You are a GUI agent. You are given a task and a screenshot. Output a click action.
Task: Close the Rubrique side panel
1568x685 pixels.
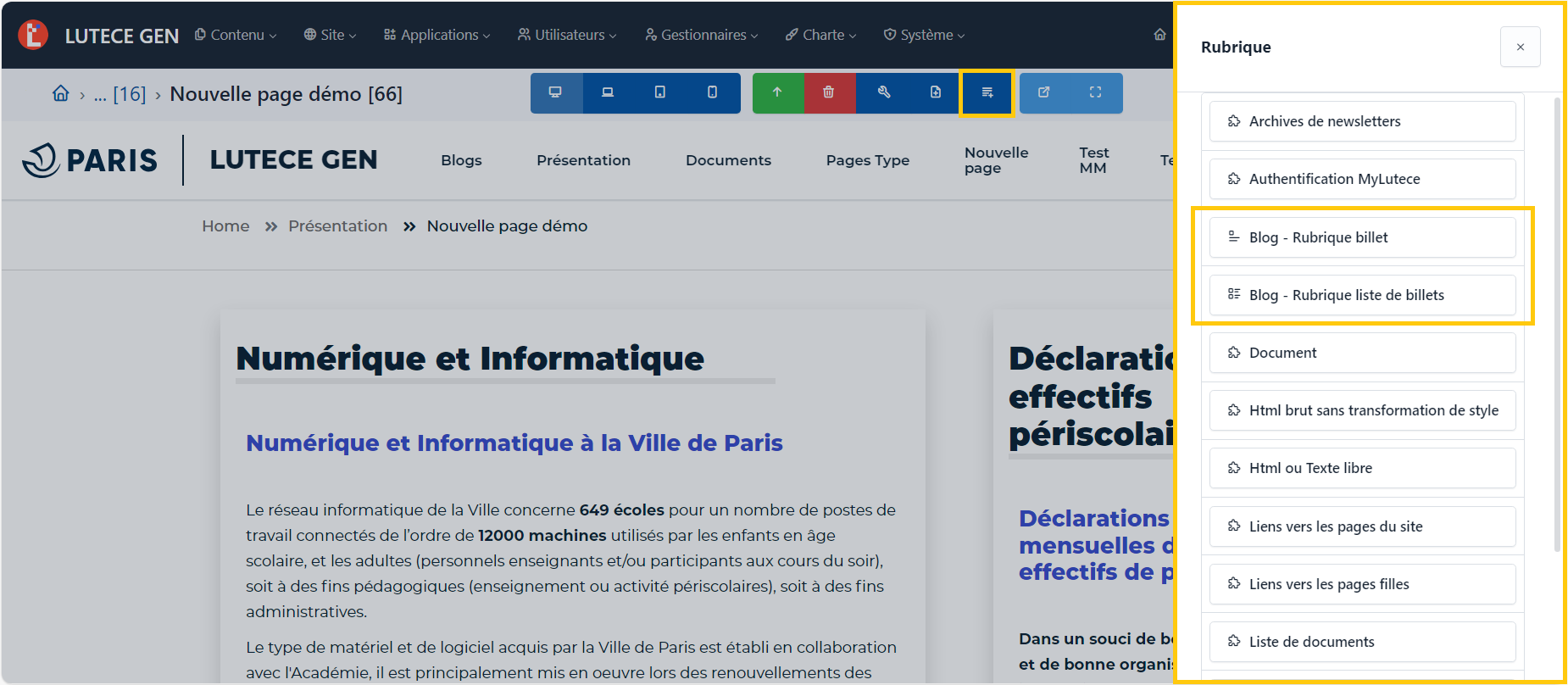[x=1520, y=47]
